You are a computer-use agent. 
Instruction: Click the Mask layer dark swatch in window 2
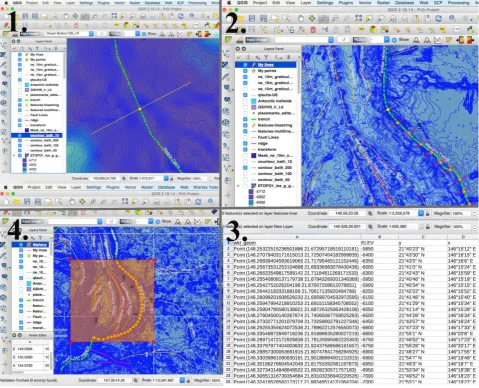pyautogui.click(x=253, y=156)
